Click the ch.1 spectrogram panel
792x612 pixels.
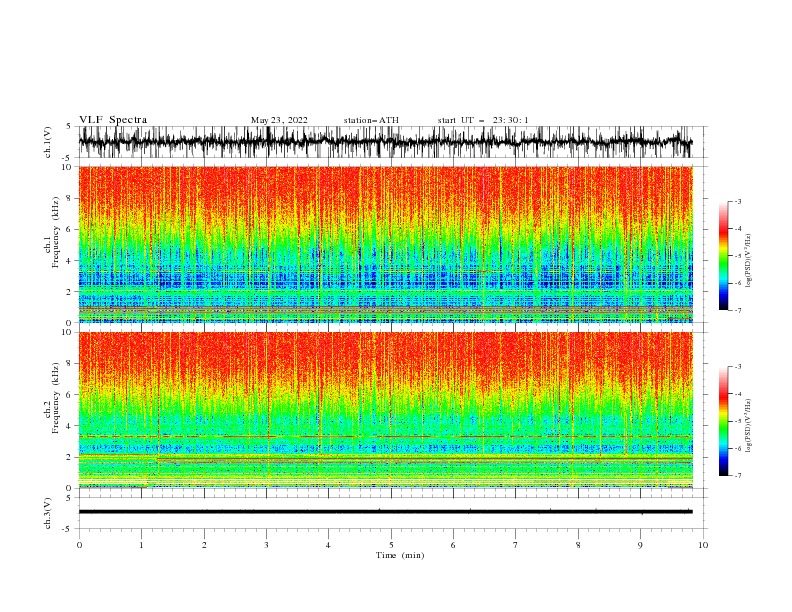pyautogui.click(x=385, y=244)
